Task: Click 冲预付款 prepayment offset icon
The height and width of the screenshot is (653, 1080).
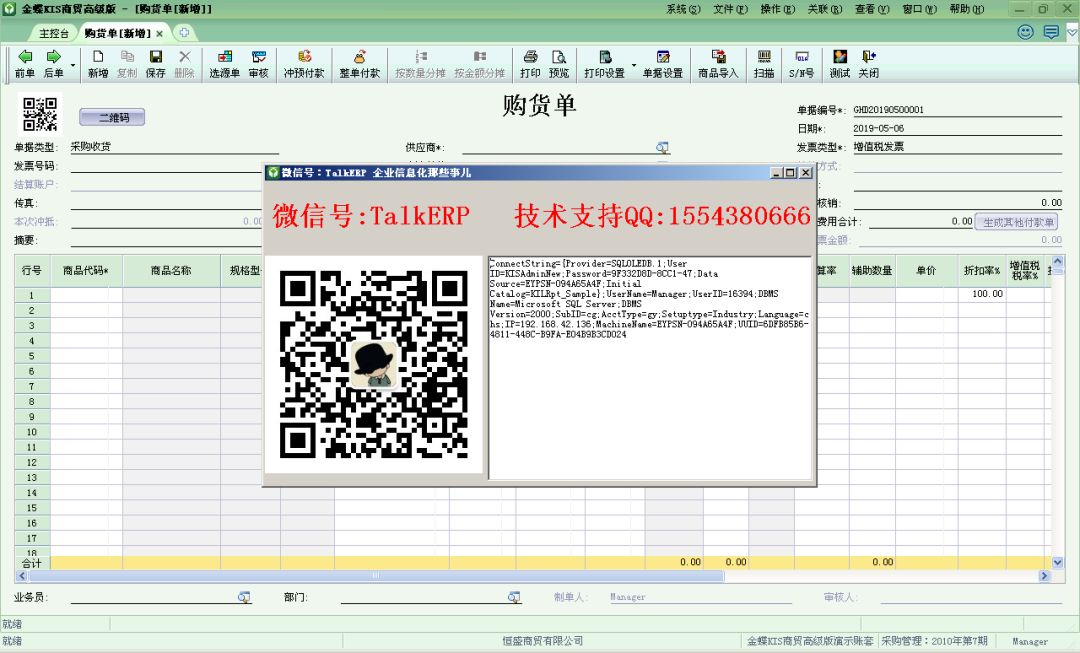Action: click(x=304, y=64)
